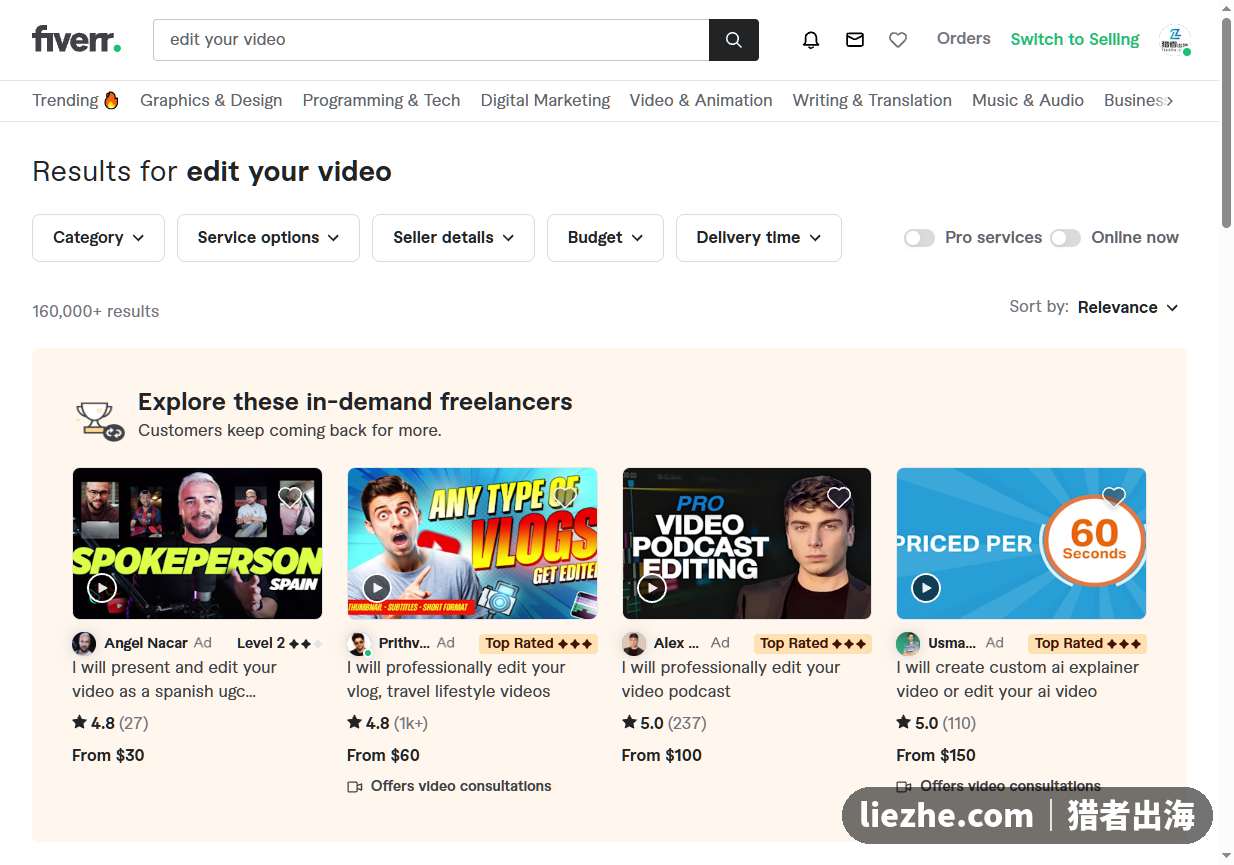
Task: Open the Seller details dropdown
Action: point(453,238)
